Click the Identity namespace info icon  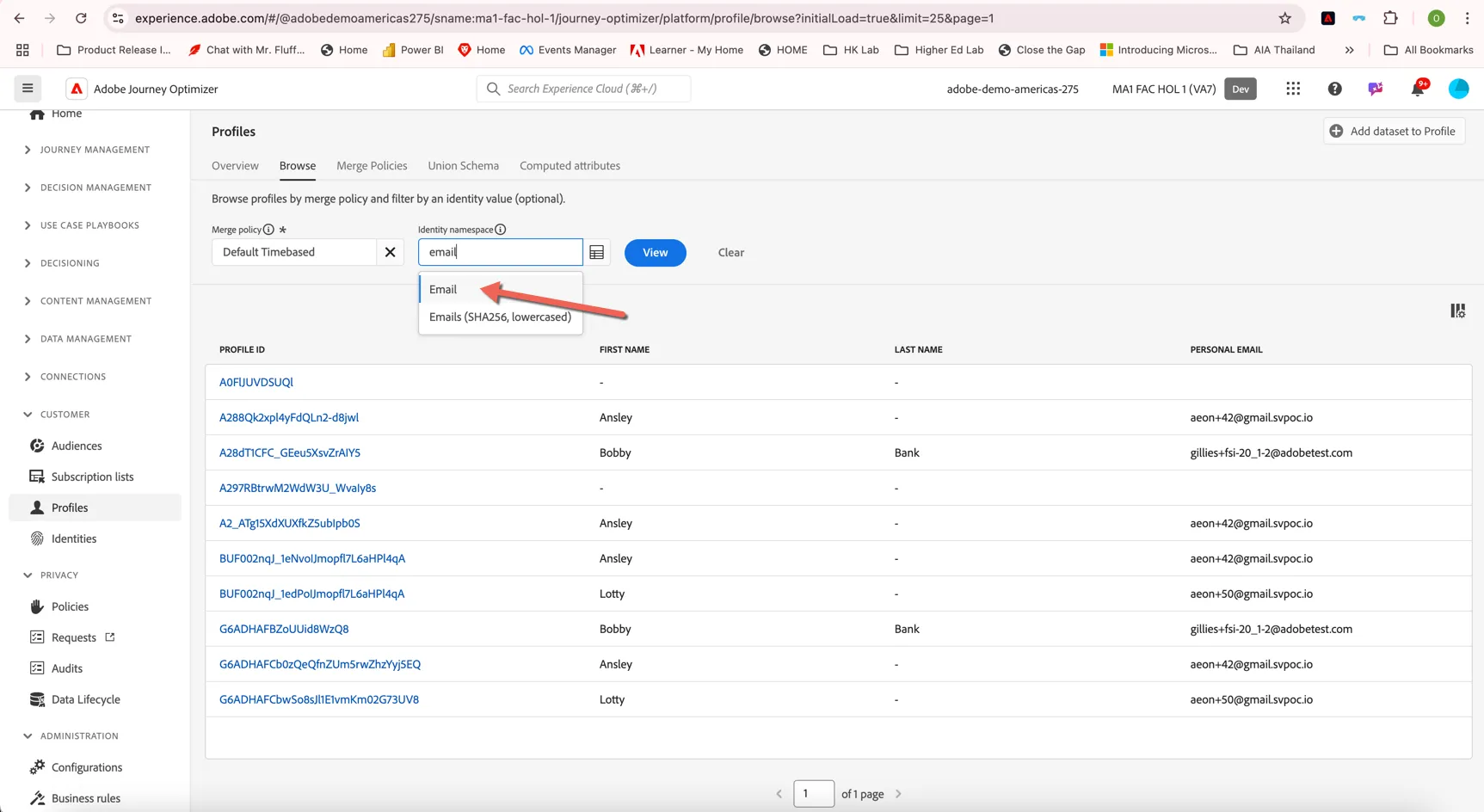tap(500, 230)
